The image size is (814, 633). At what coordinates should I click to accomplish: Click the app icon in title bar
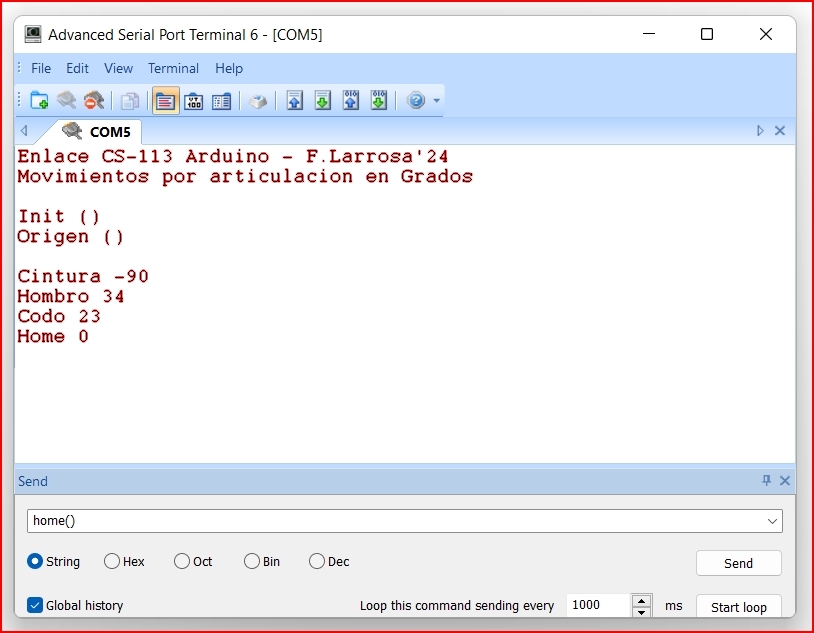[x=33, y=34]
